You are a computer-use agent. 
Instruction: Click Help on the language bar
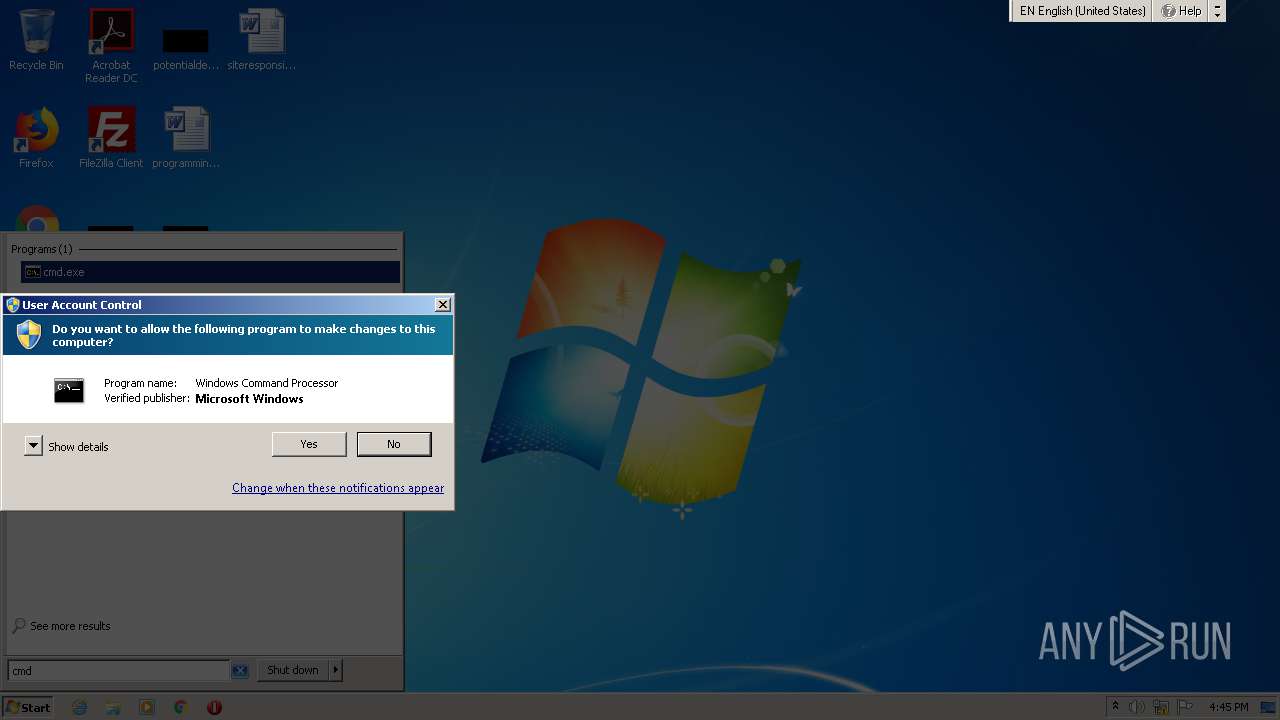(x=1181, y=11)
